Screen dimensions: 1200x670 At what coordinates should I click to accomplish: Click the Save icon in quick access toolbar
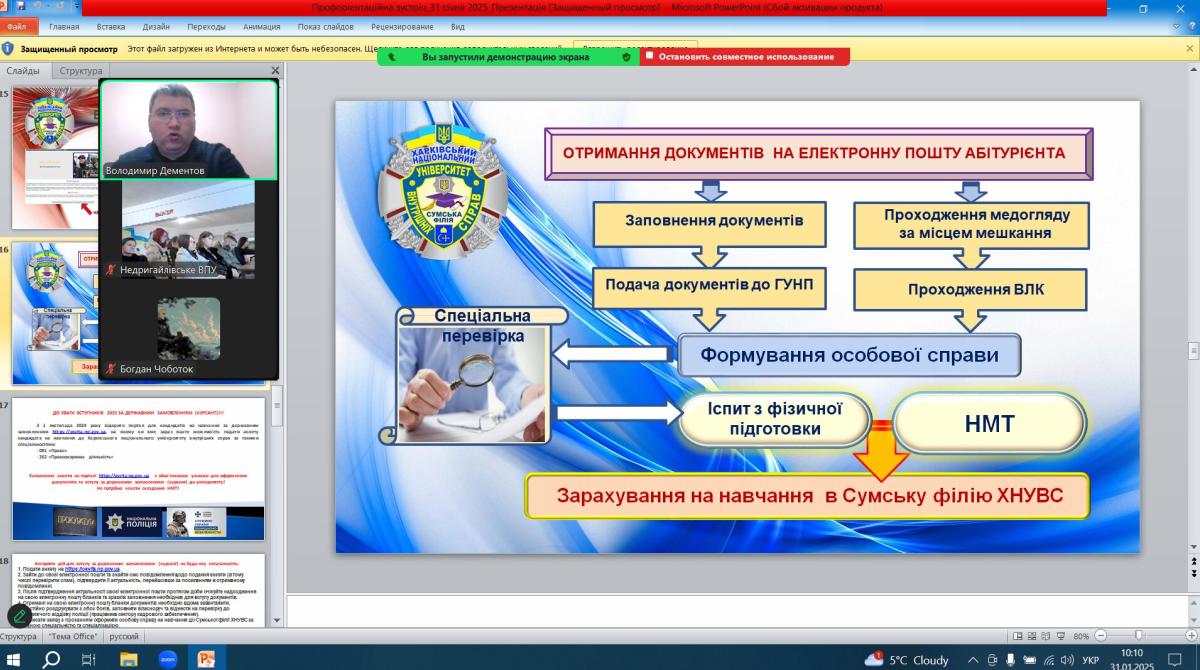tap(20, 7)
